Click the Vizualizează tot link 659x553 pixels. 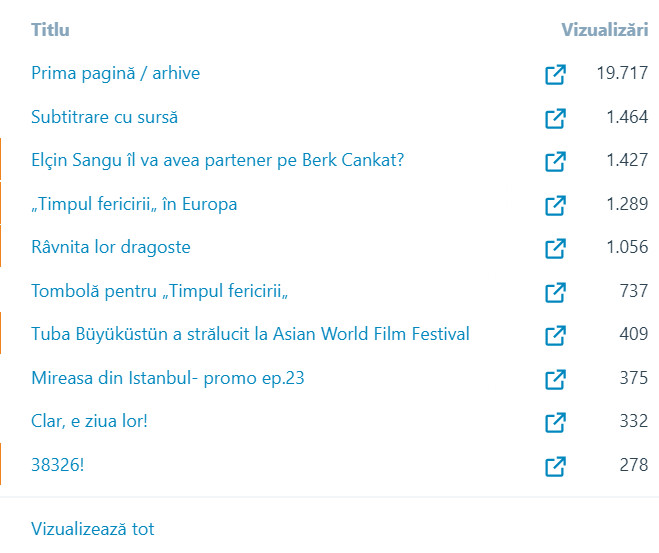92,529
